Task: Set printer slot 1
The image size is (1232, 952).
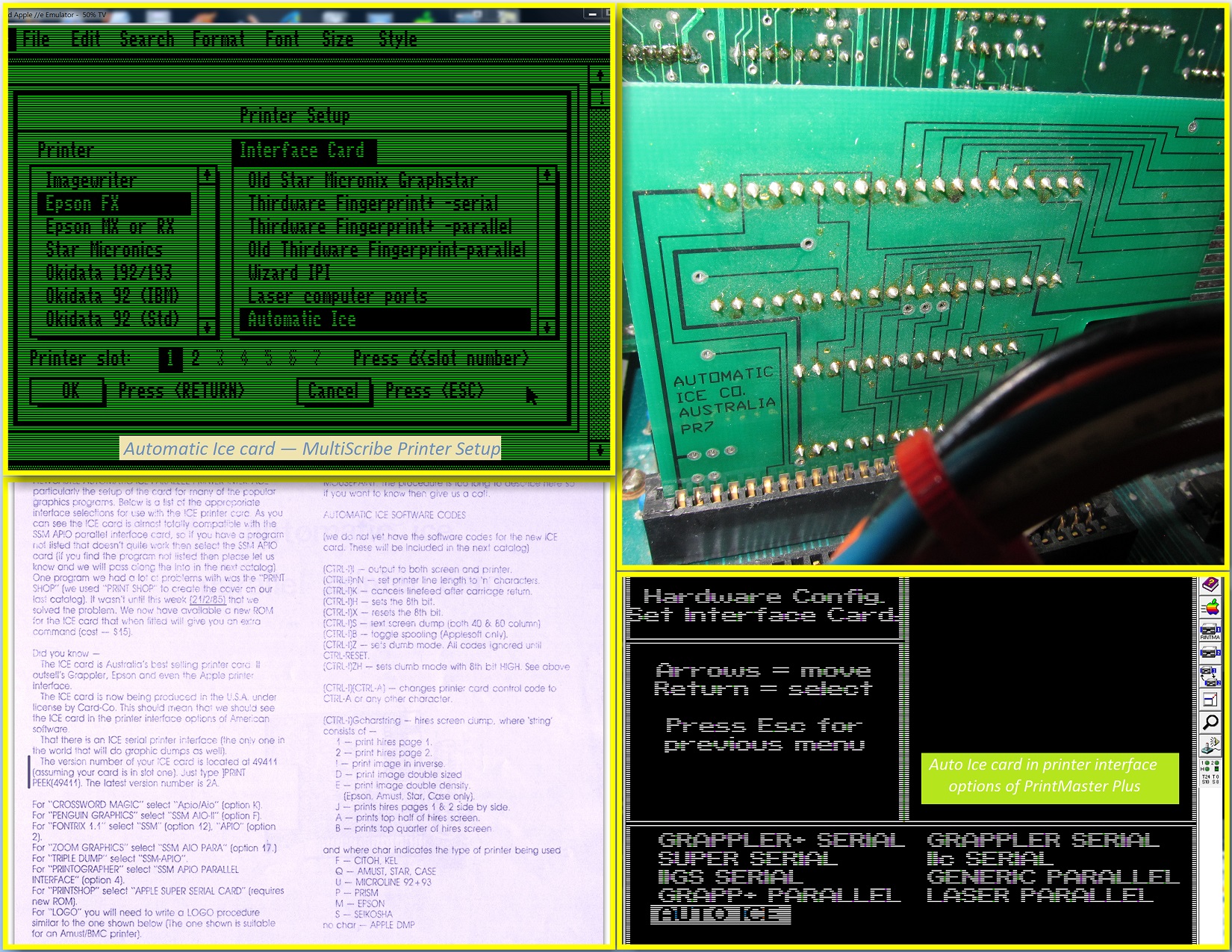Action: click(x=170, y=359)
